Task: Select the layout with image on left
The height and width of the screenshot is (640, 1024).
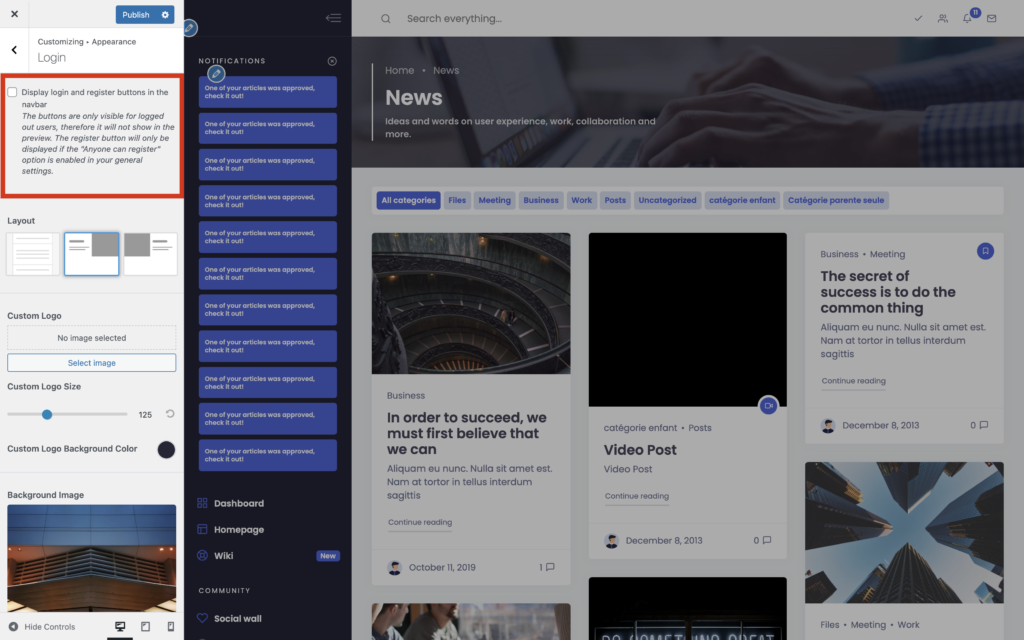Action: (x=150, y=254)
